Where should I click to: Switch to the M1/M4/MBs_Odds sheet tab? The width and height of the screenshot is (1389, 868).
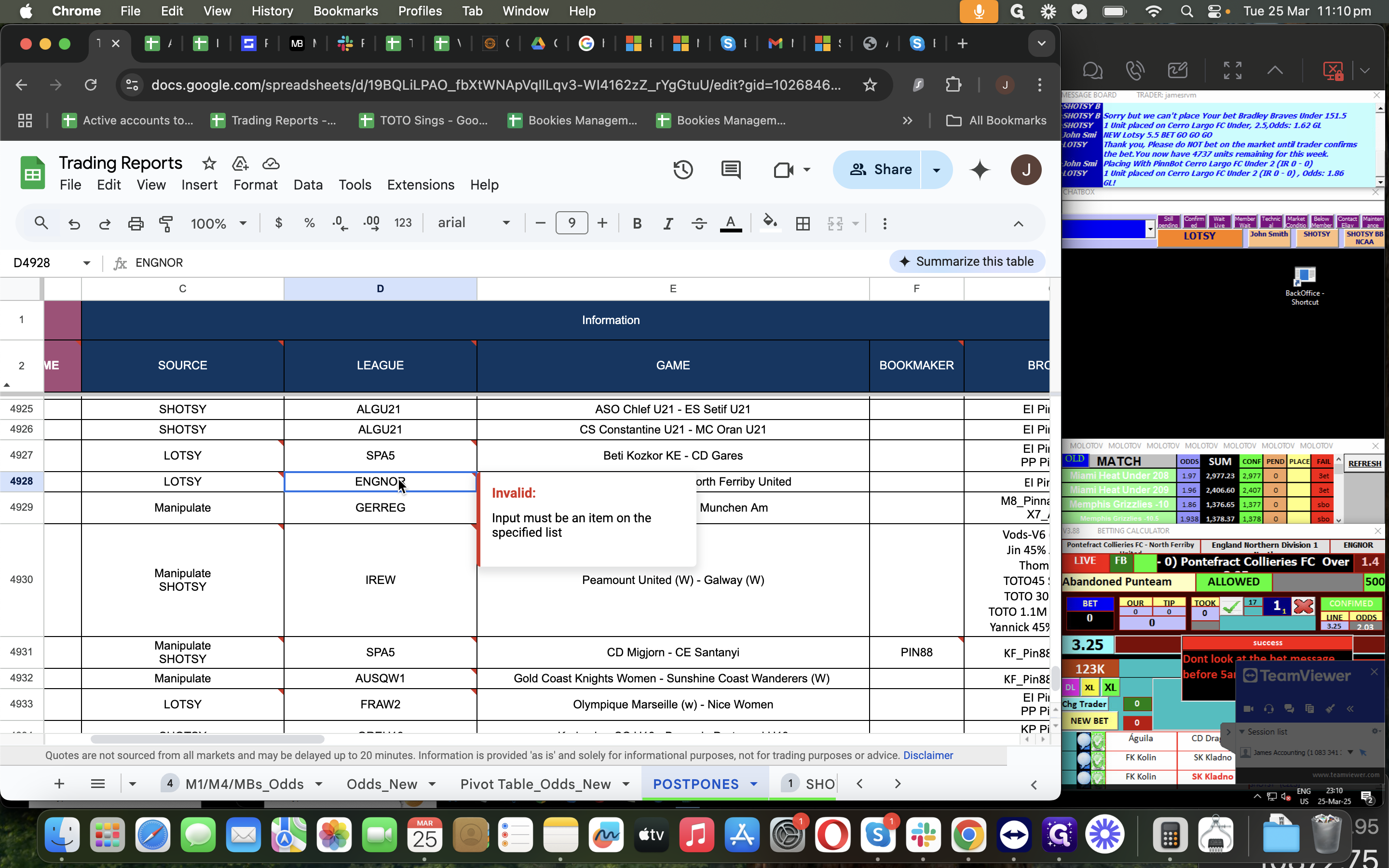click(245, 784)
